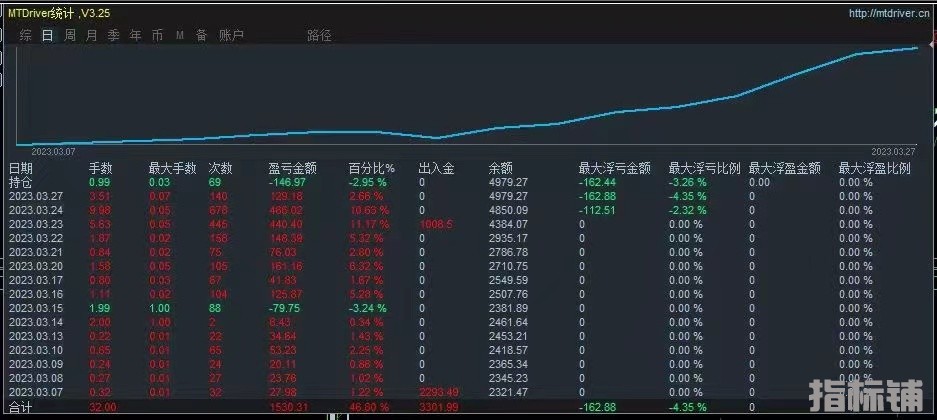Click the 1008.5 deposit value

tap(436, 224)
